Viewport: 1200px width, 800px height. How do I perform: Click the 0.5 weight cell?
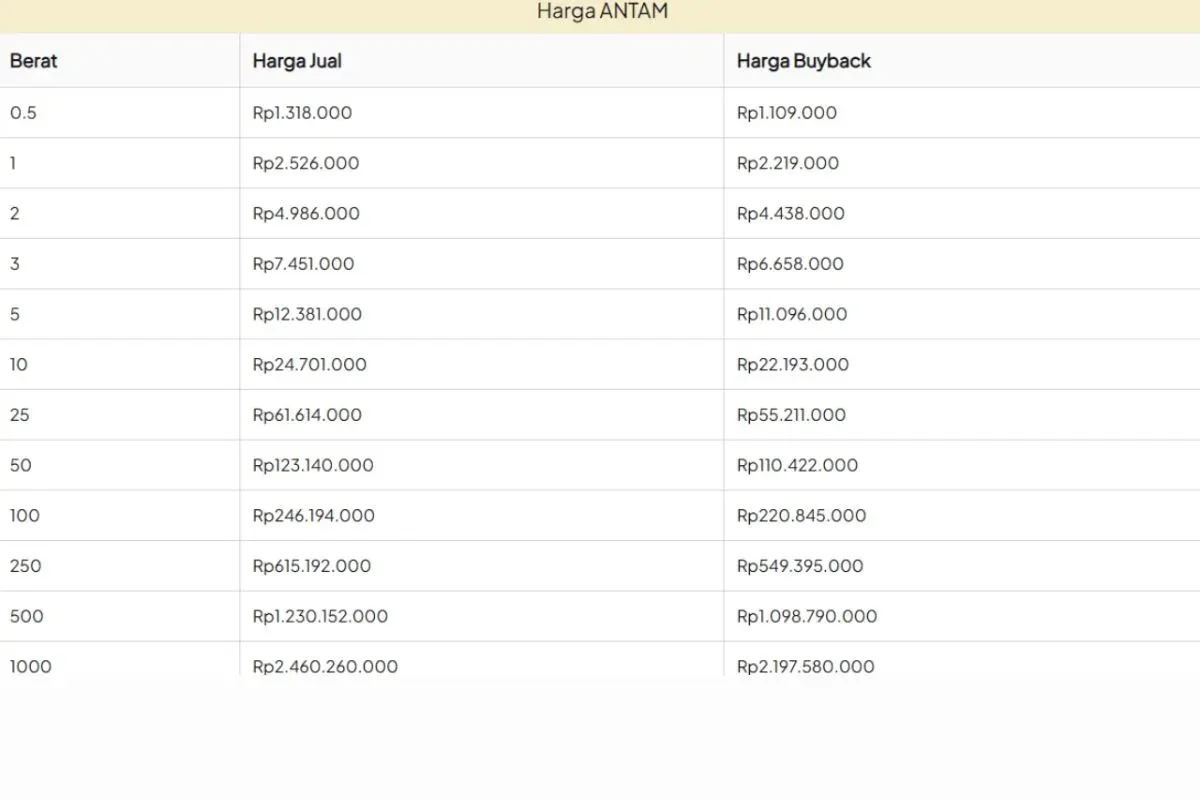[23, 113]
